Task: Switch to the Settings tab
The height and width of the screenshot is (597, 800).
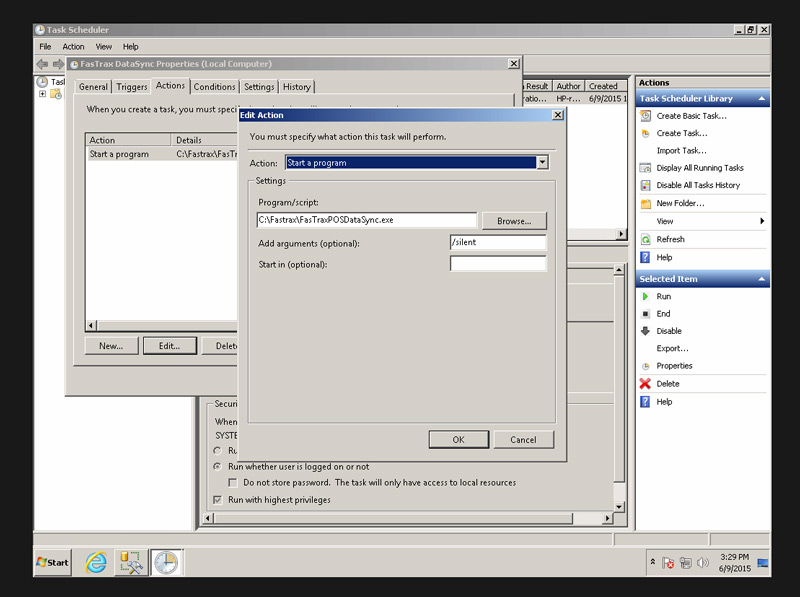Action: coord(259,87)
